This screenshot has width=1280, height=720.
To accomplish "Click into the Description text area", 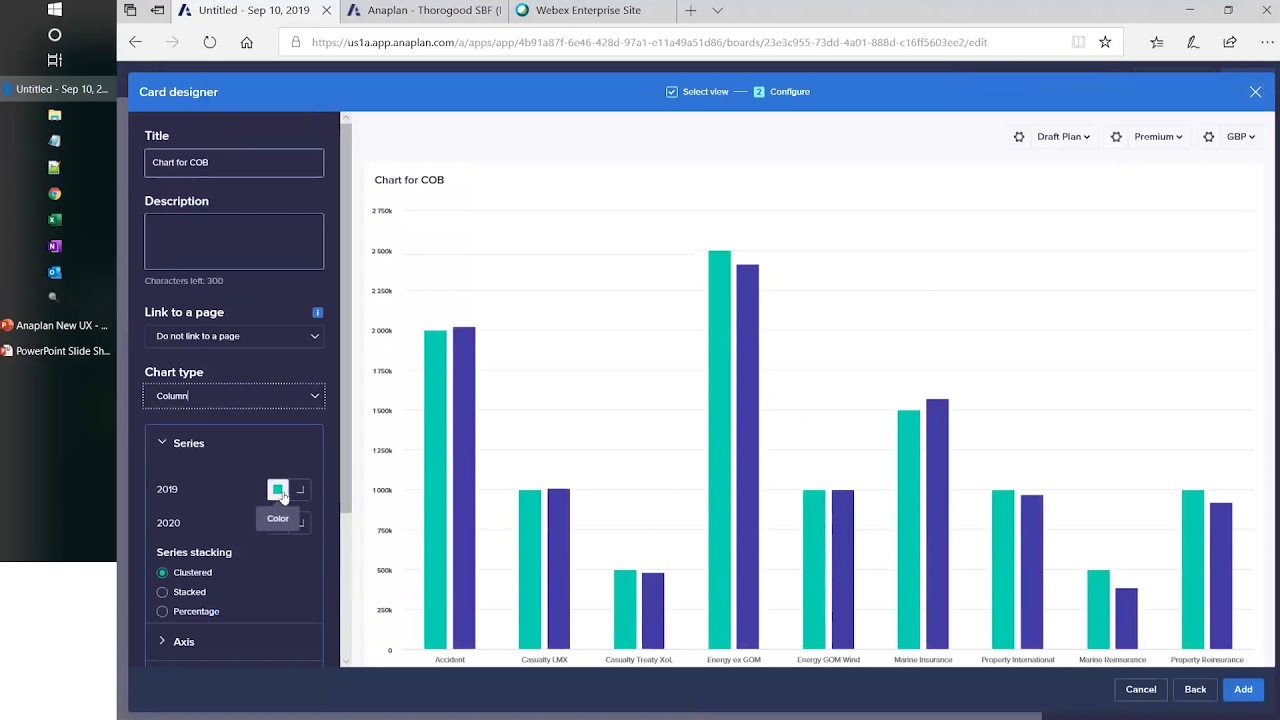I will coord(234,241).
